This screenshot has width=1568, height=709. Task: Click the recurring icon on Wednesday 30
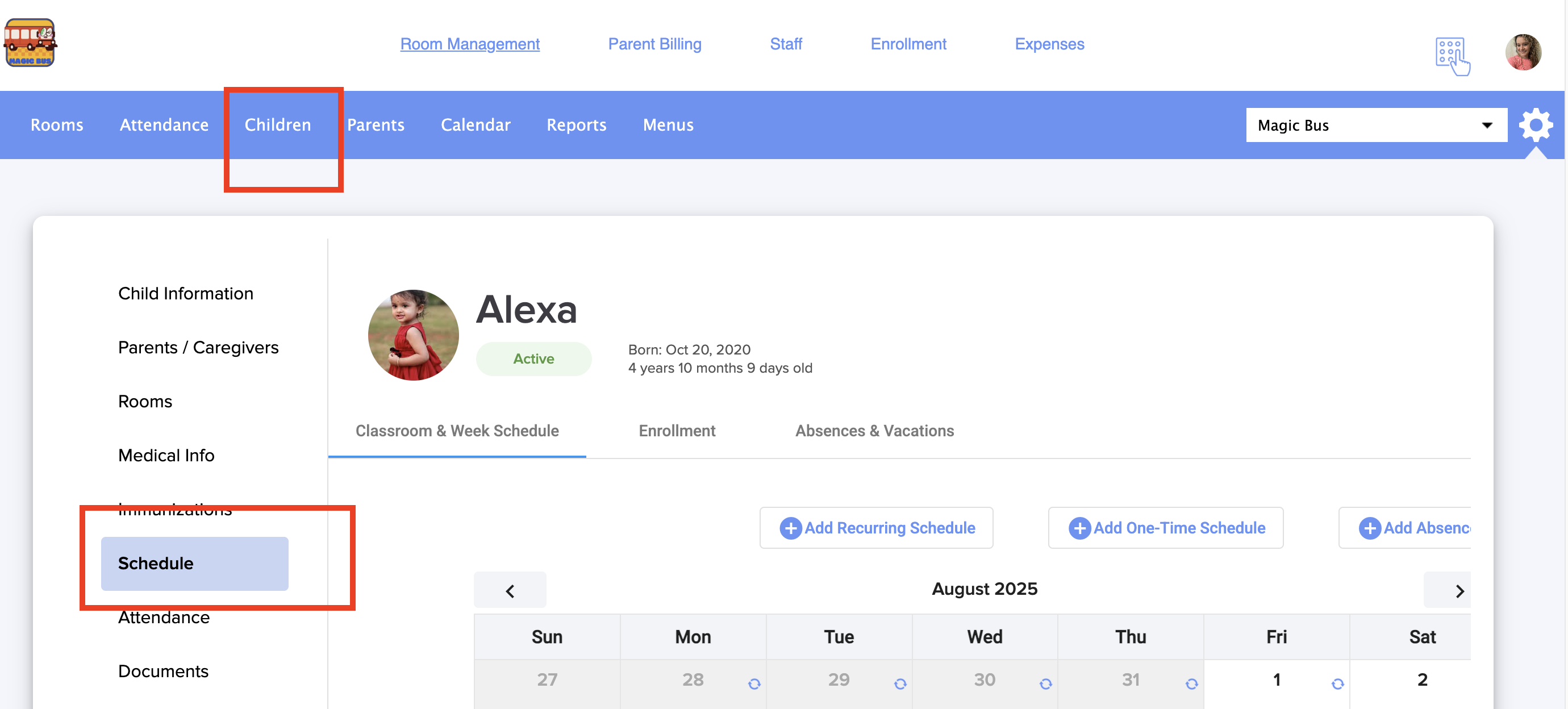click(x=1045, y=683)
